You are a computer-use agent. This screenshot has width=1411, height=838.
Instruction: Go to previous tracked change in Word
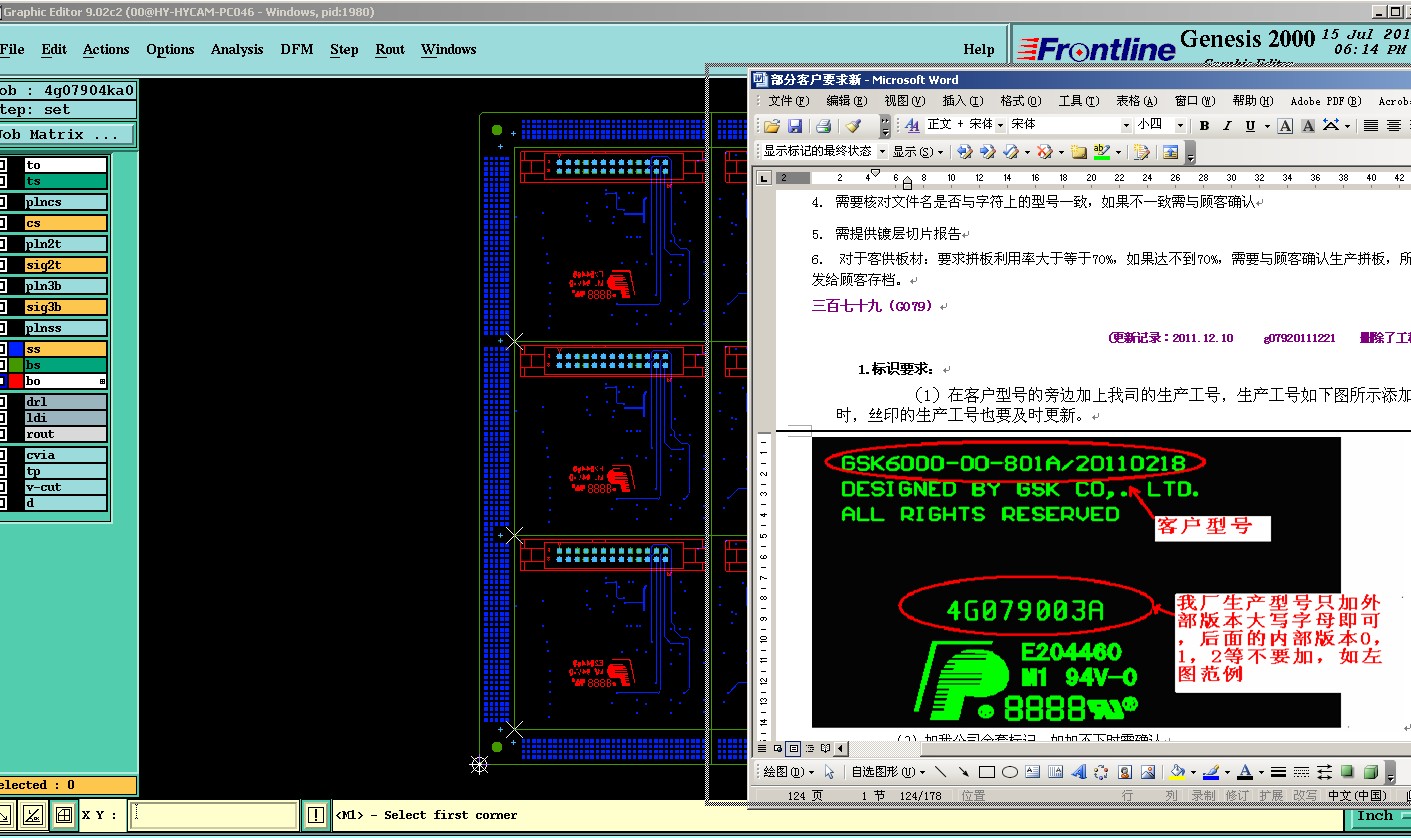964,152
